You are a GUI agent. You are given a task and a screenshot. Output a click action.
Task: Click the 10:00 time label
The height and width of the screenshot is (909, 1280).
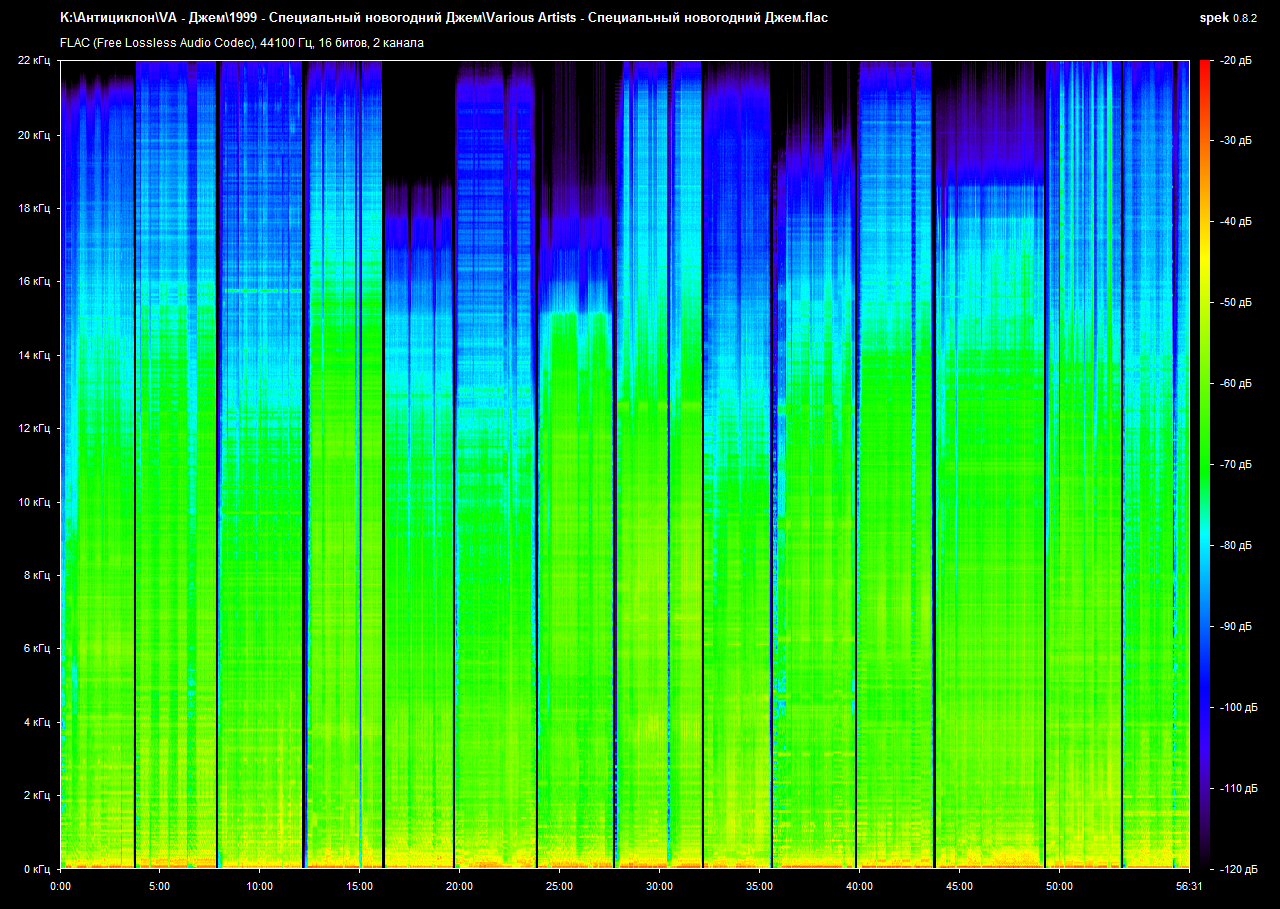(260, 886)
